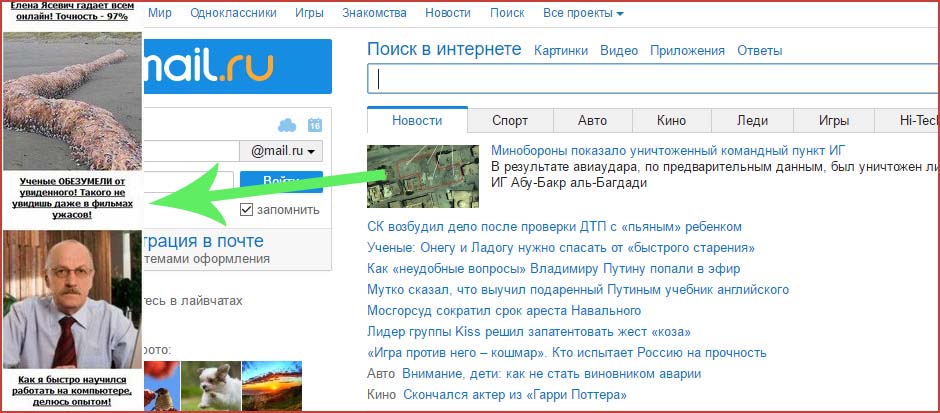Open the calendar icon

pos(315,125)
